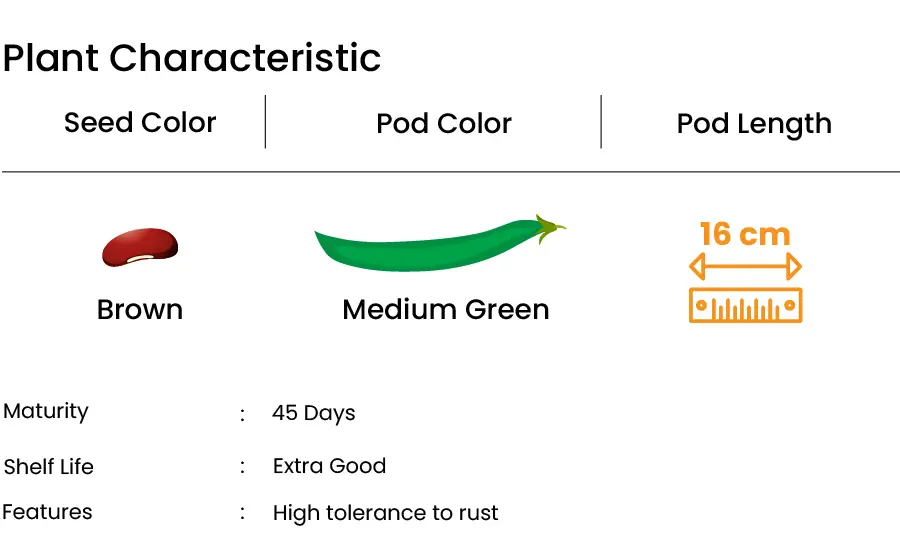
Task: Select the Seed Color column header
Action: [140, 122]
